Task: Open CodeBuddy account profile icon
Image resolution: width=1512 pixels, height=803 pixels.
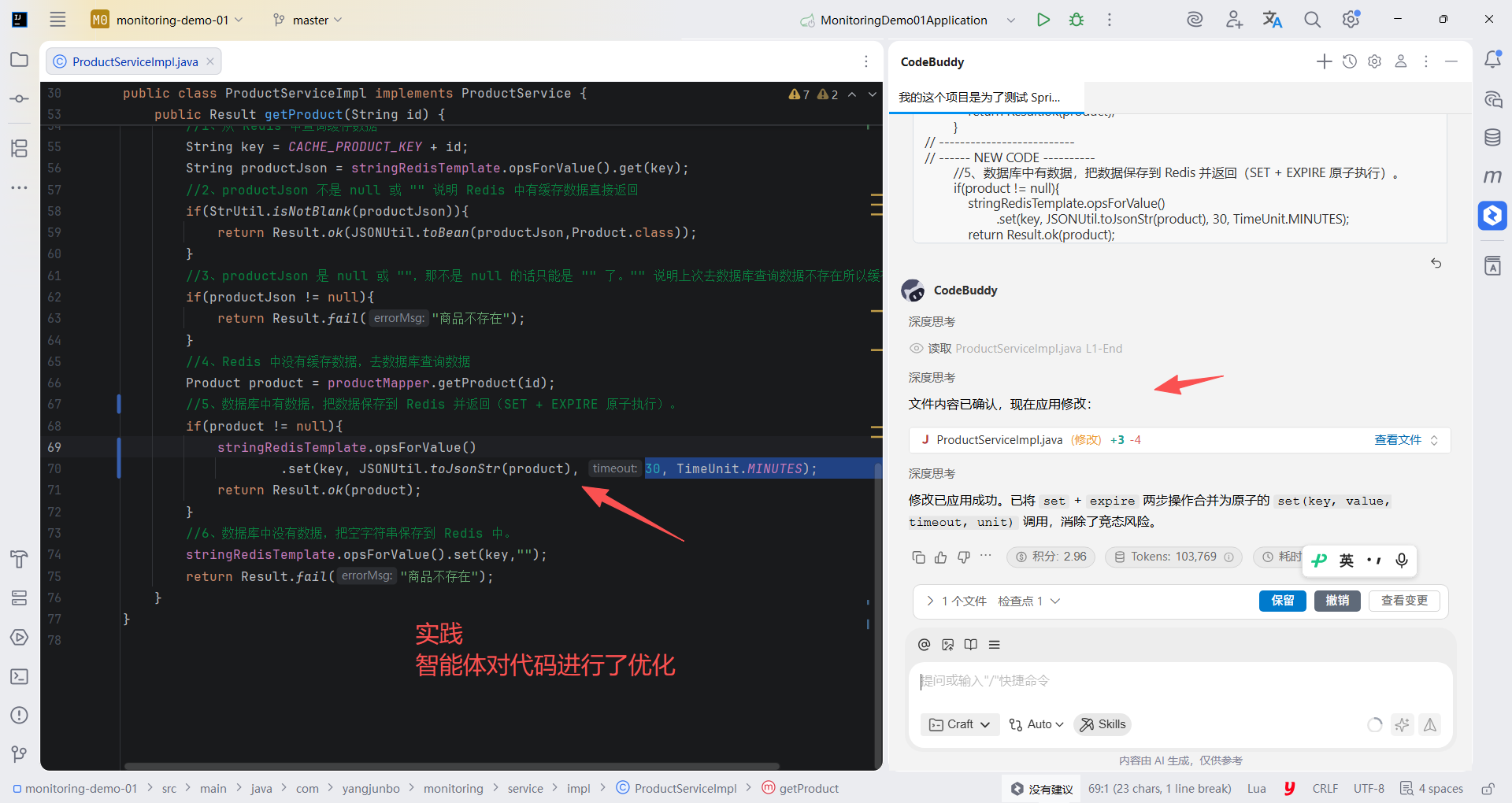Action: [x=1401, y=61]
